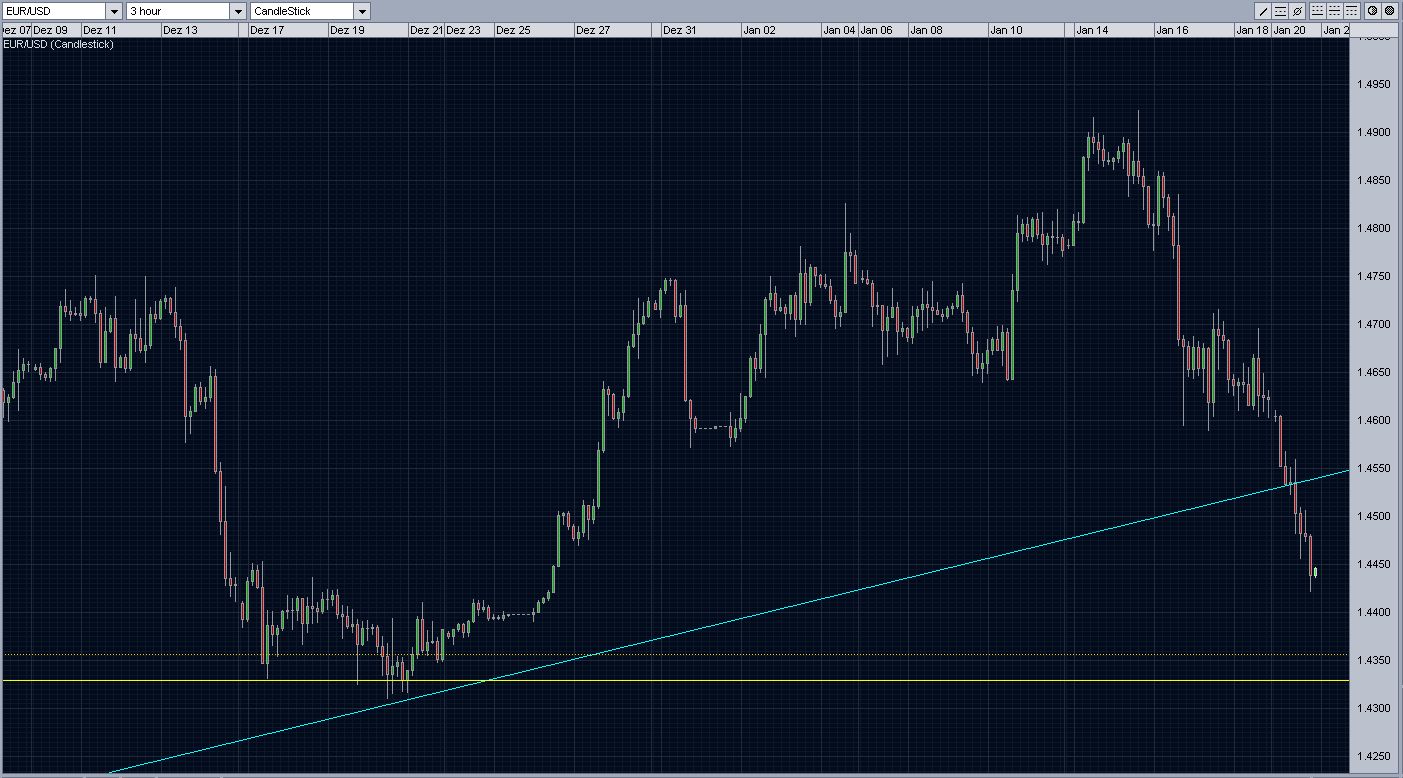
Task: Click the Jan 10 date label
Action: point(1006,30)
